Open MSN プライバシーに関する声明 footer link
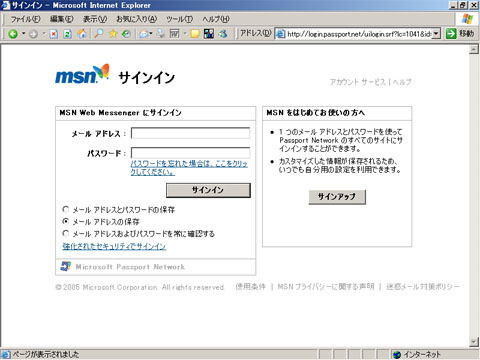Image resolution: width=480 pixels, height=360 pixels. 326,287
